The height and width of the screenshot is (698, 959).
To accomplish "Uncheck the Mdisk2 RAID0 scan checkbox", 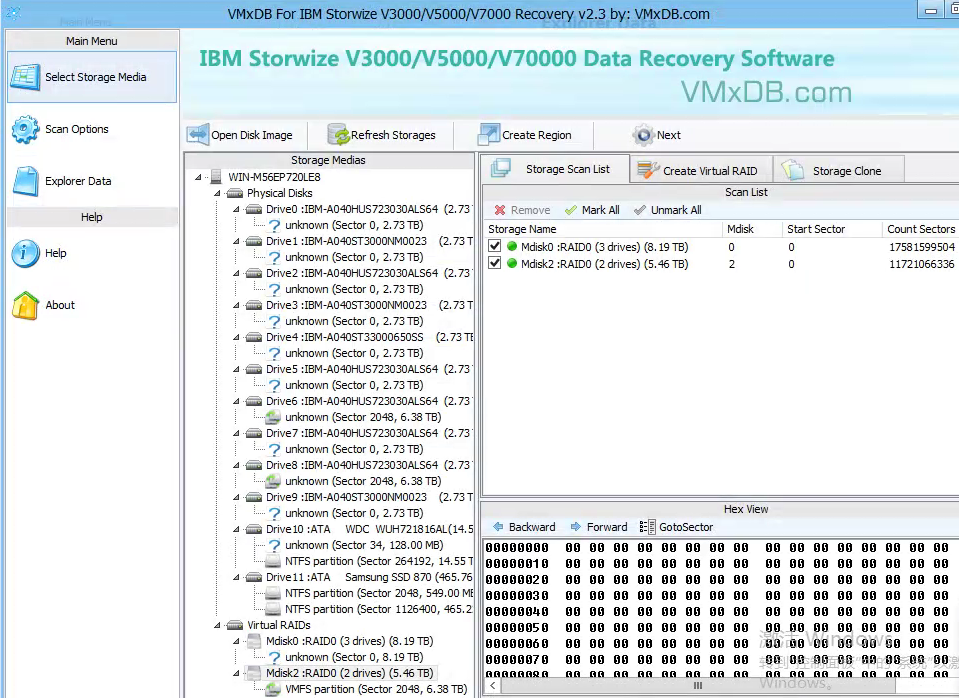I will [x=495, y=264].
